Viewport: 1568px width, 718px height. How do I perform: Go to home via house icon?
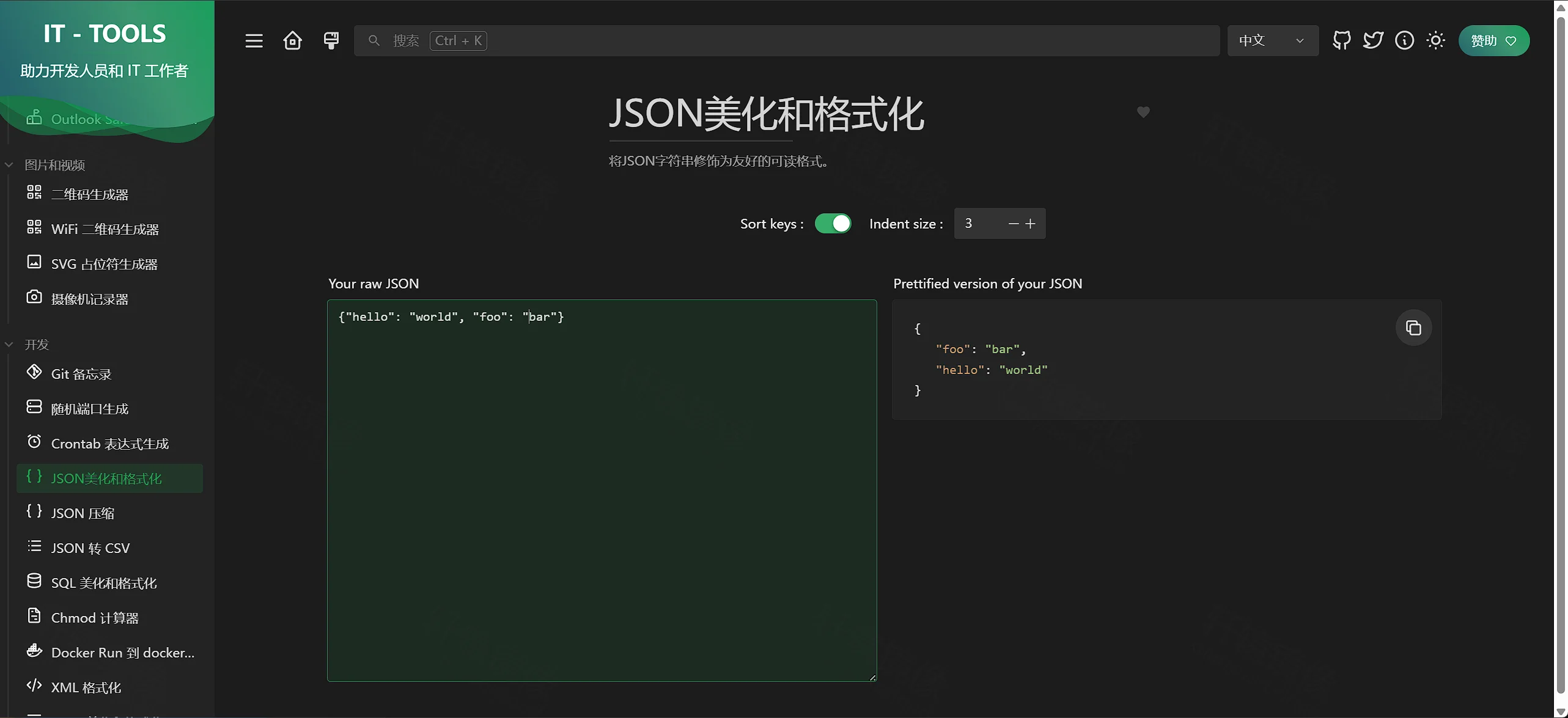pos(292,41)
